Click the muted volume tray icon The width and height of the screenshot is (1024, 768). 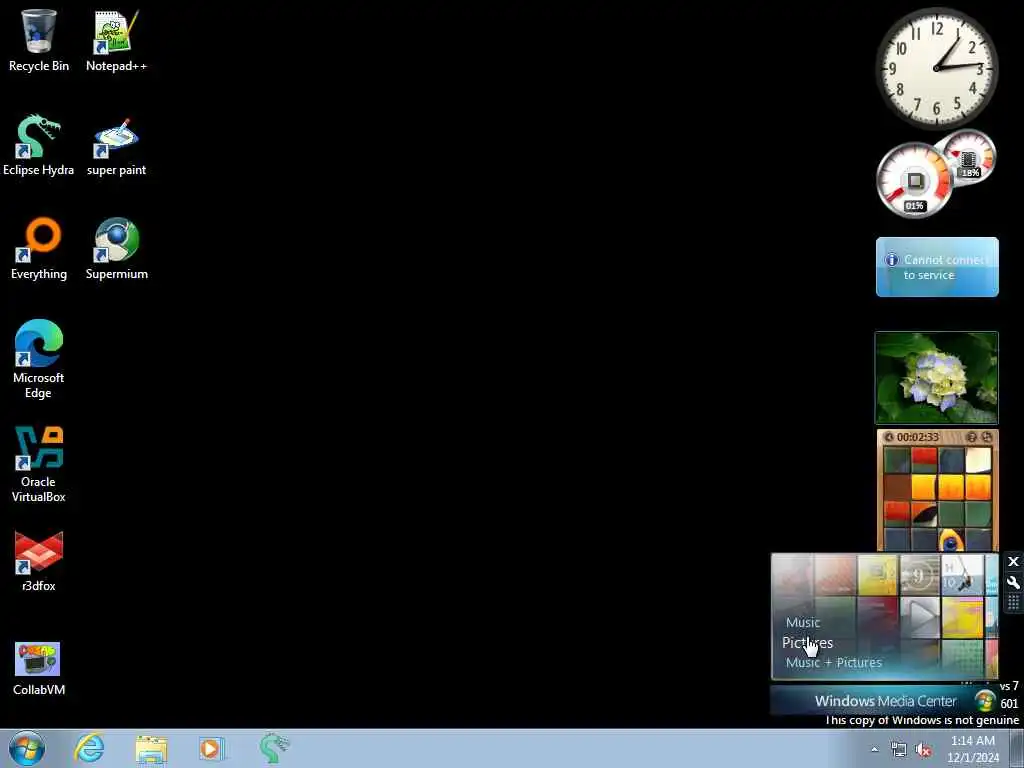923,750
